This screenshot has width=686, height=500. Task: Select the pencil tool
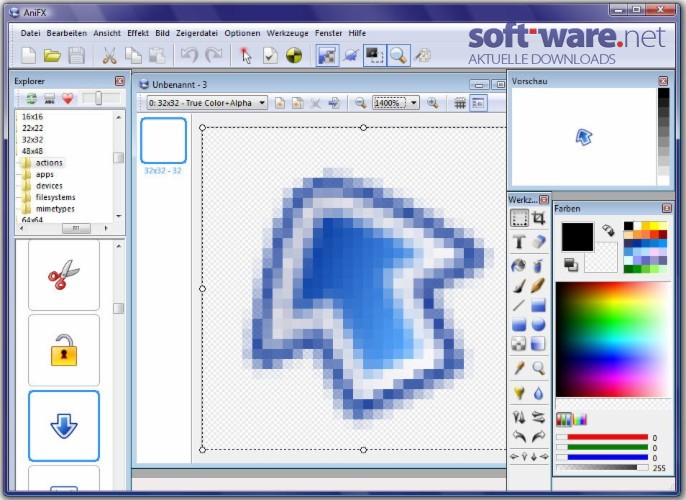538,286
